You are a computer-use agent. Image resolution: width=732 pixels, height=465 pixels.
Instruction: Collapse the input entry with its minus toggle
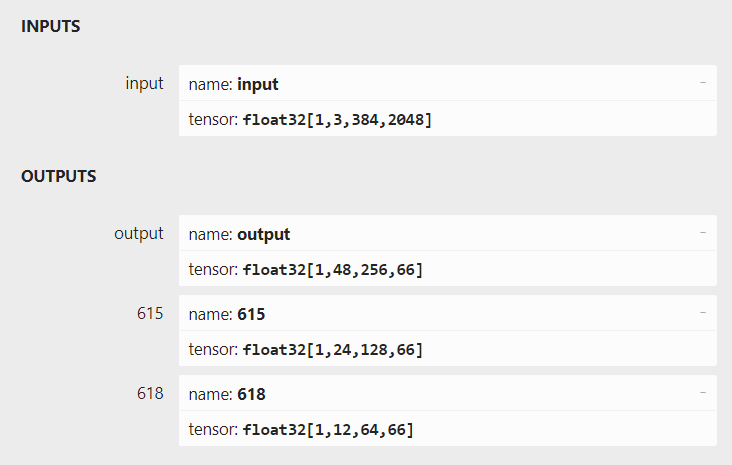click(x=703, y=83)
